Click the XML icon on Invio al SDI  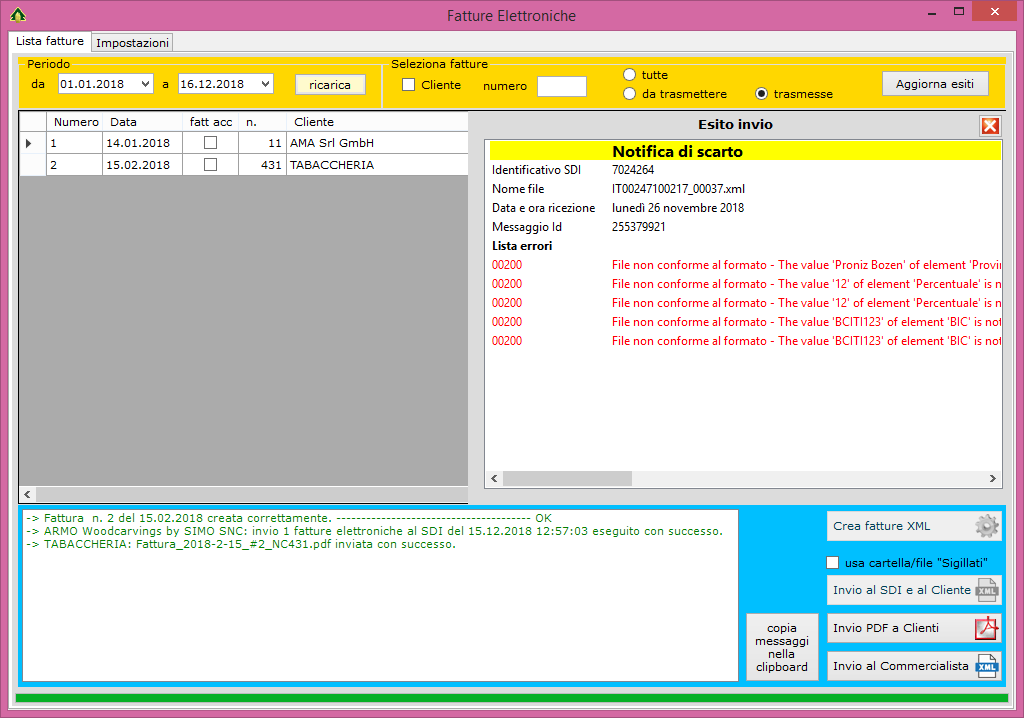point(986,590)
